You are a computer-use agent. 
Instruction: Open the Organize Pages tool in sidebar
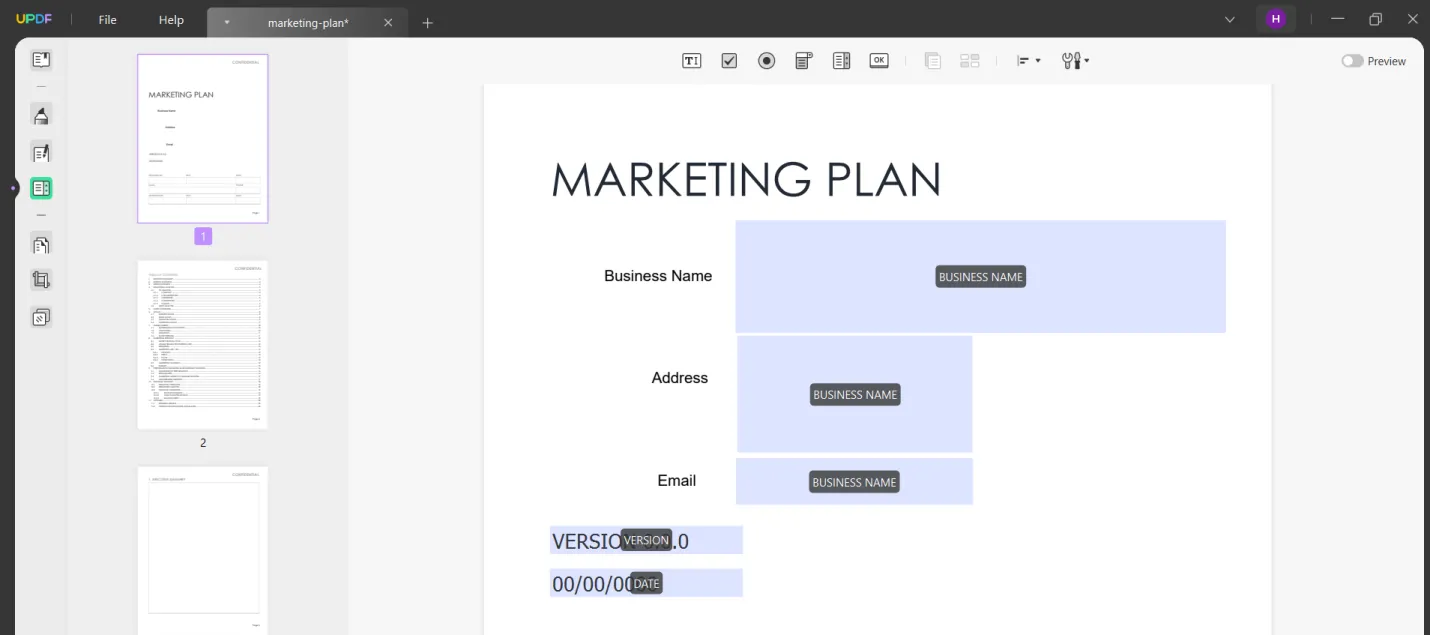41,244
